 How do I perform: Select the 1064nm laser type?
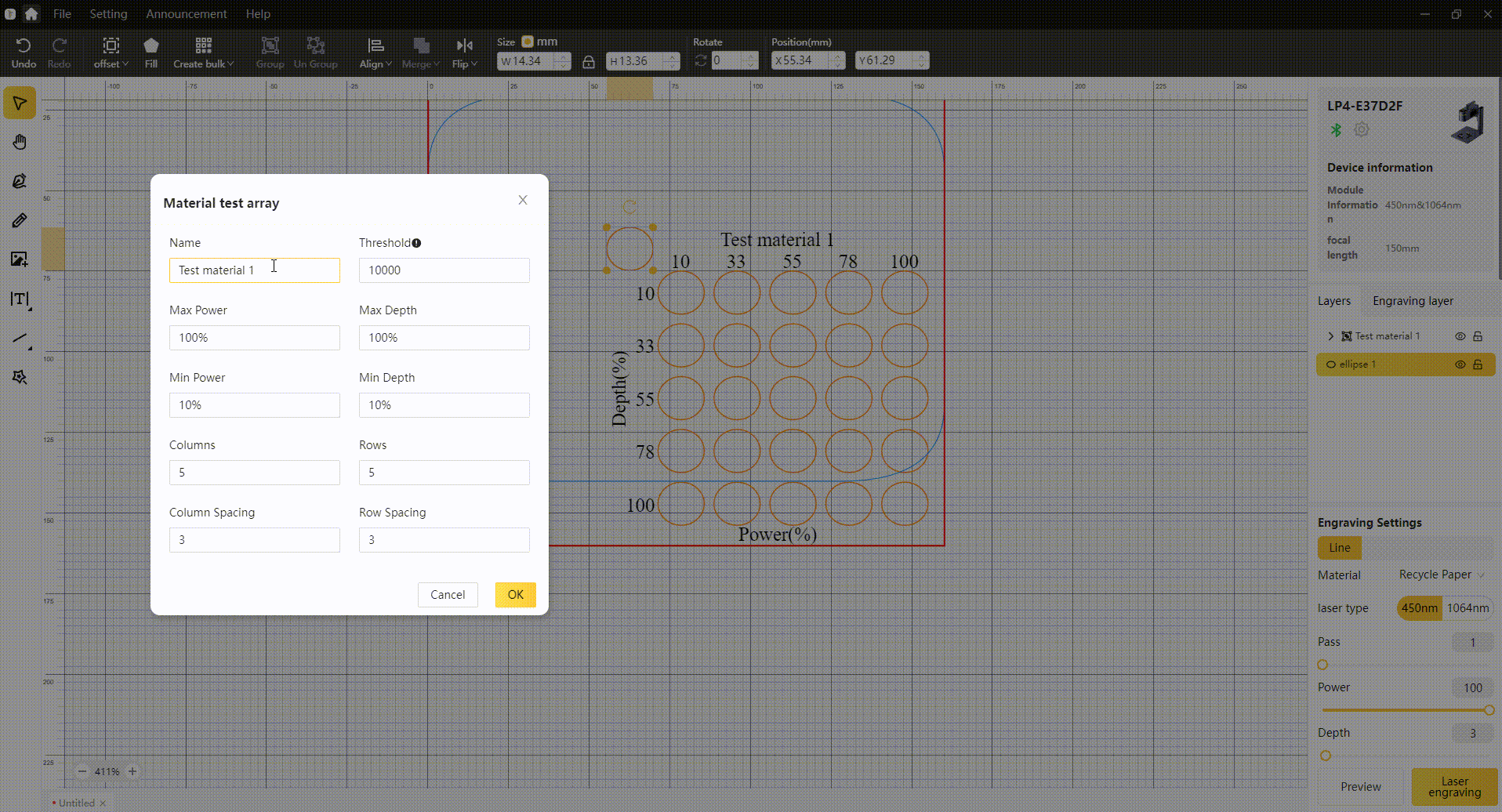tap(1467, 608)
